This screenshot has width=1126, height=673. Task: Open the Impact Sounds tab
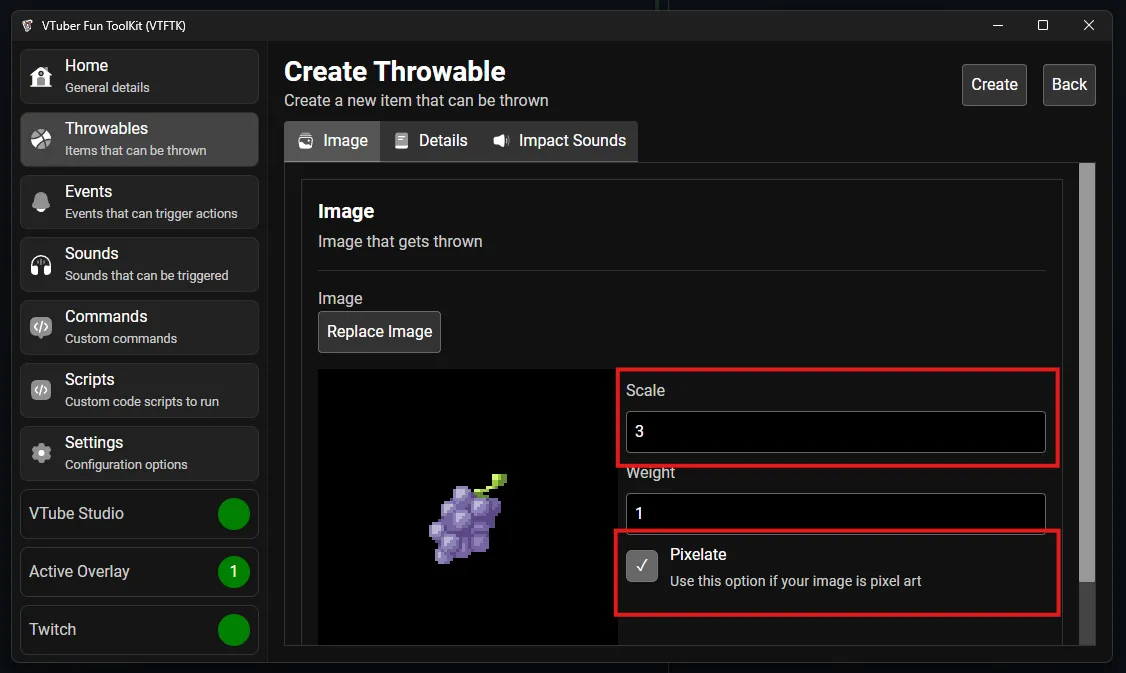pos(560,141)
